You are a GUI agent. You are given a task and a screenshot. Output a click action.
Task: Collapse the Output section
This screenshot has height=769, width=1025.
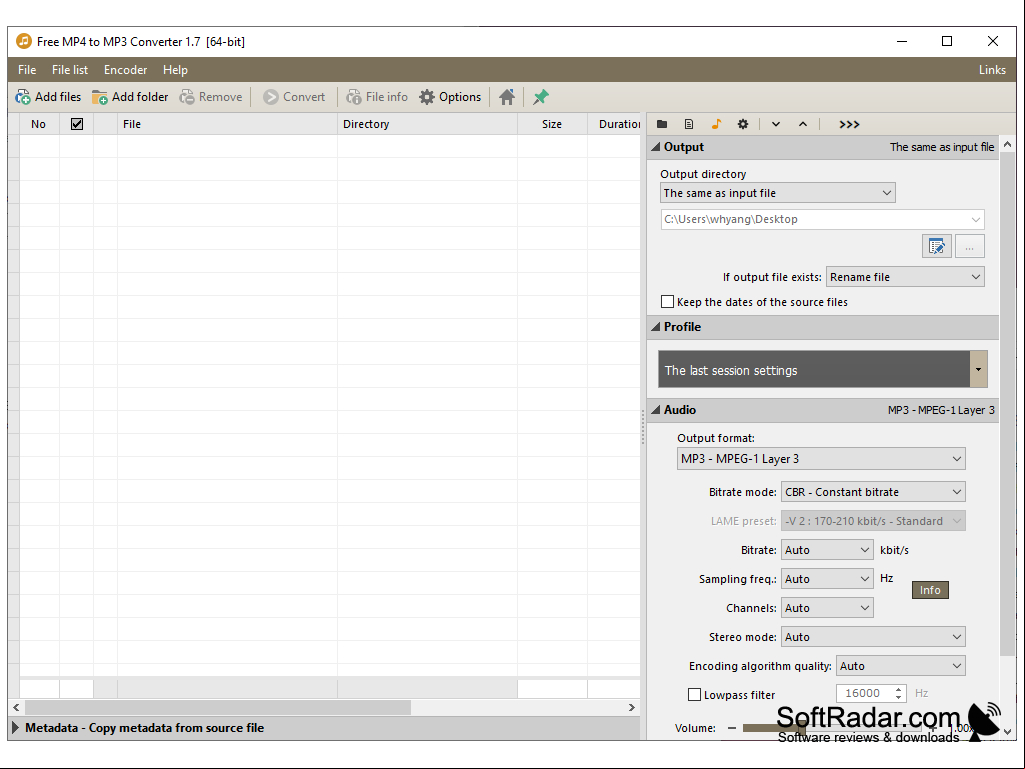pyautogui.click(x=656, y=147)
